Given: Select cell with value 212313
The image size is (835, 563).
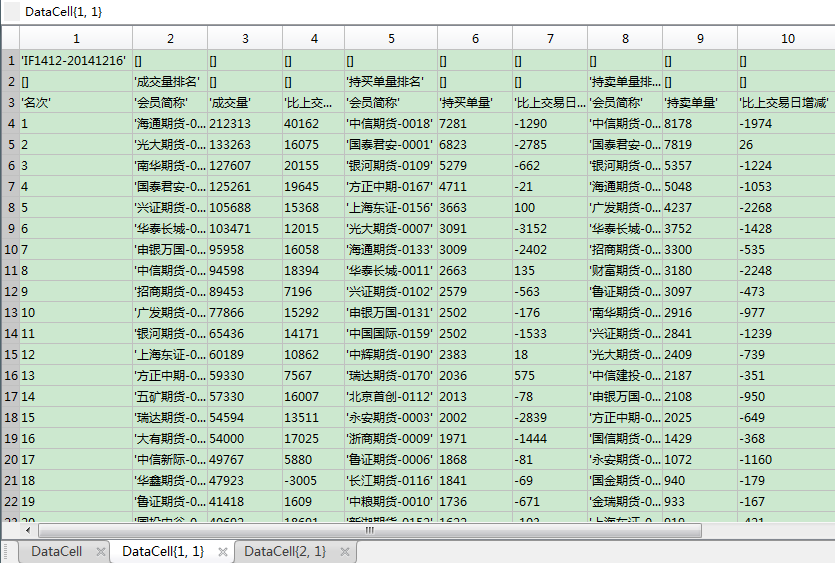Looking at the screenshot, I should pos(245,124).
